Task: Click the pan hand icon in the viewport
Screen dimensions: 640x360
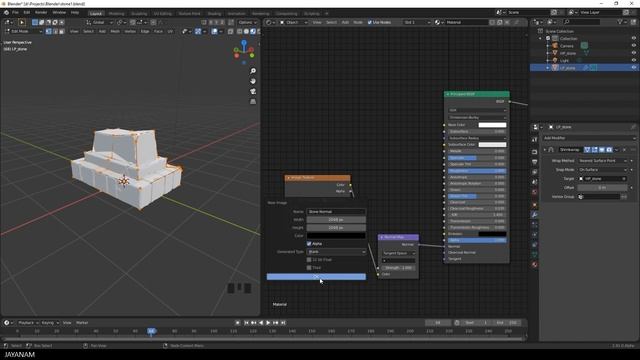Action: point(253,81)
